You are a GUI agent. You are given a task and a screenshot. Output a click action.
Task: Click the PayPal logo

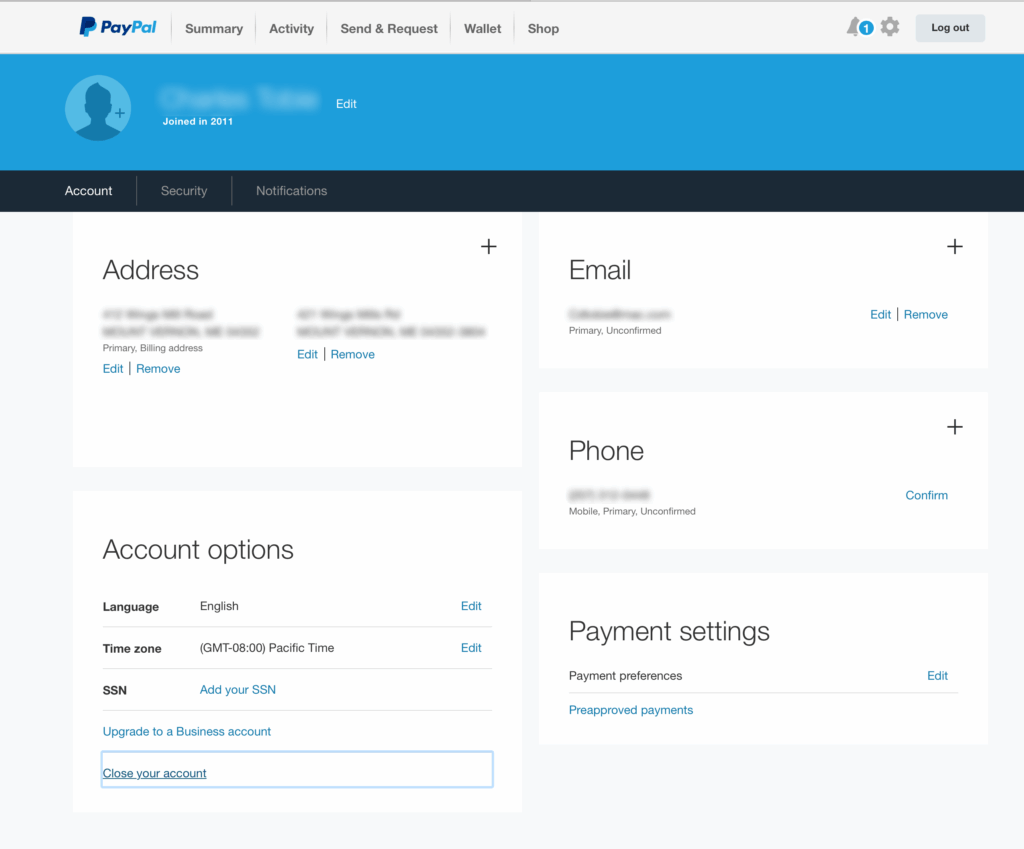click(x=117, y=27)
